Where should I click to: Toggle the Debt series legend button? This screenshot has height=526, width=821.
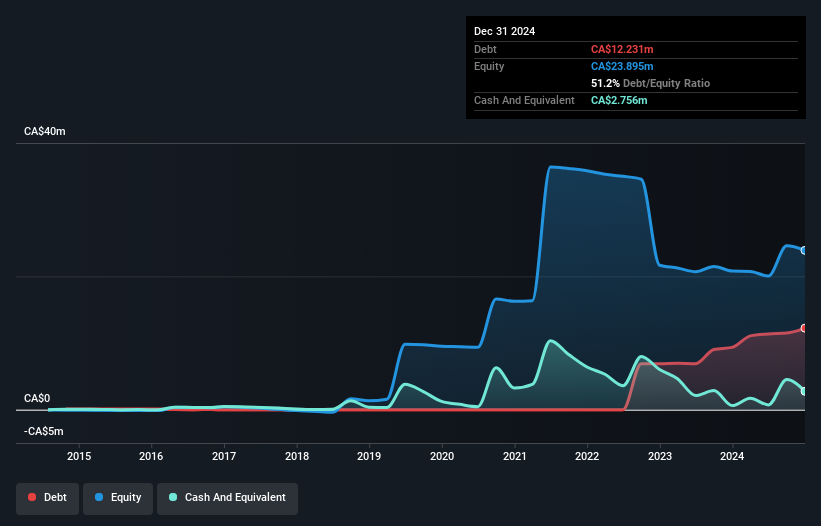coord(48,498)
